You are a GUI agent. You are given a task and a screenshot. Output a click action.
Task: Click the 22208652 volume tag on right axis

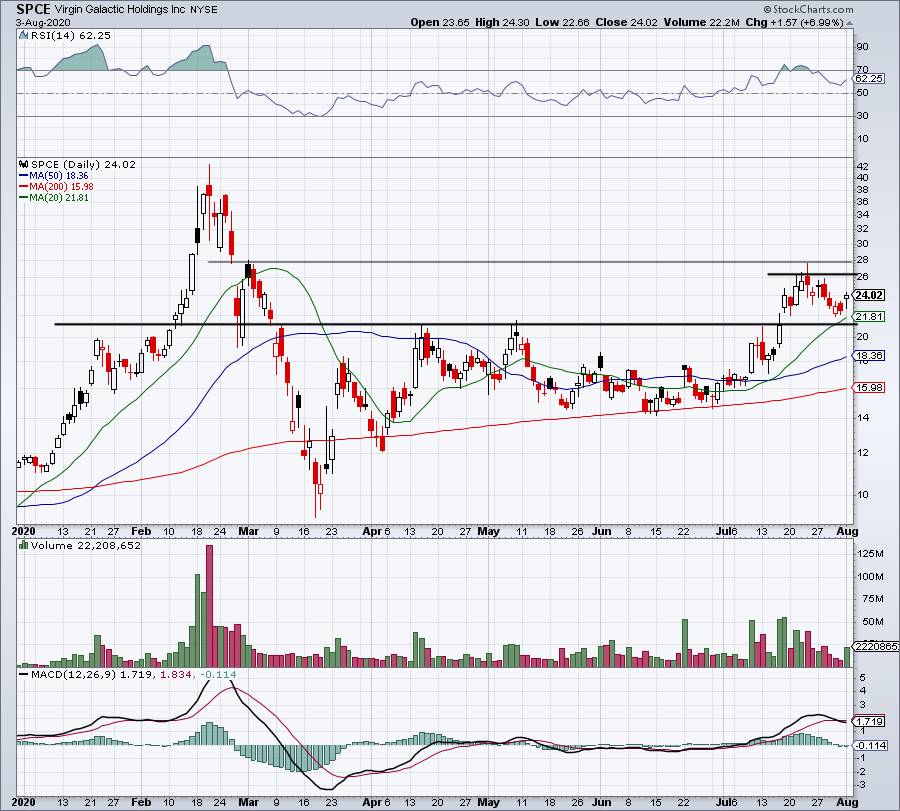(876, 646)
